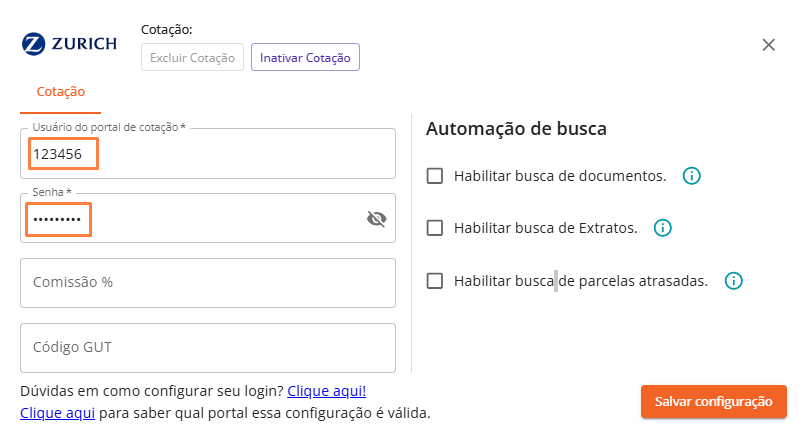Enable busca de documentos checkbox
This screenshot has height=442, width=799.
tap(435, 176)
